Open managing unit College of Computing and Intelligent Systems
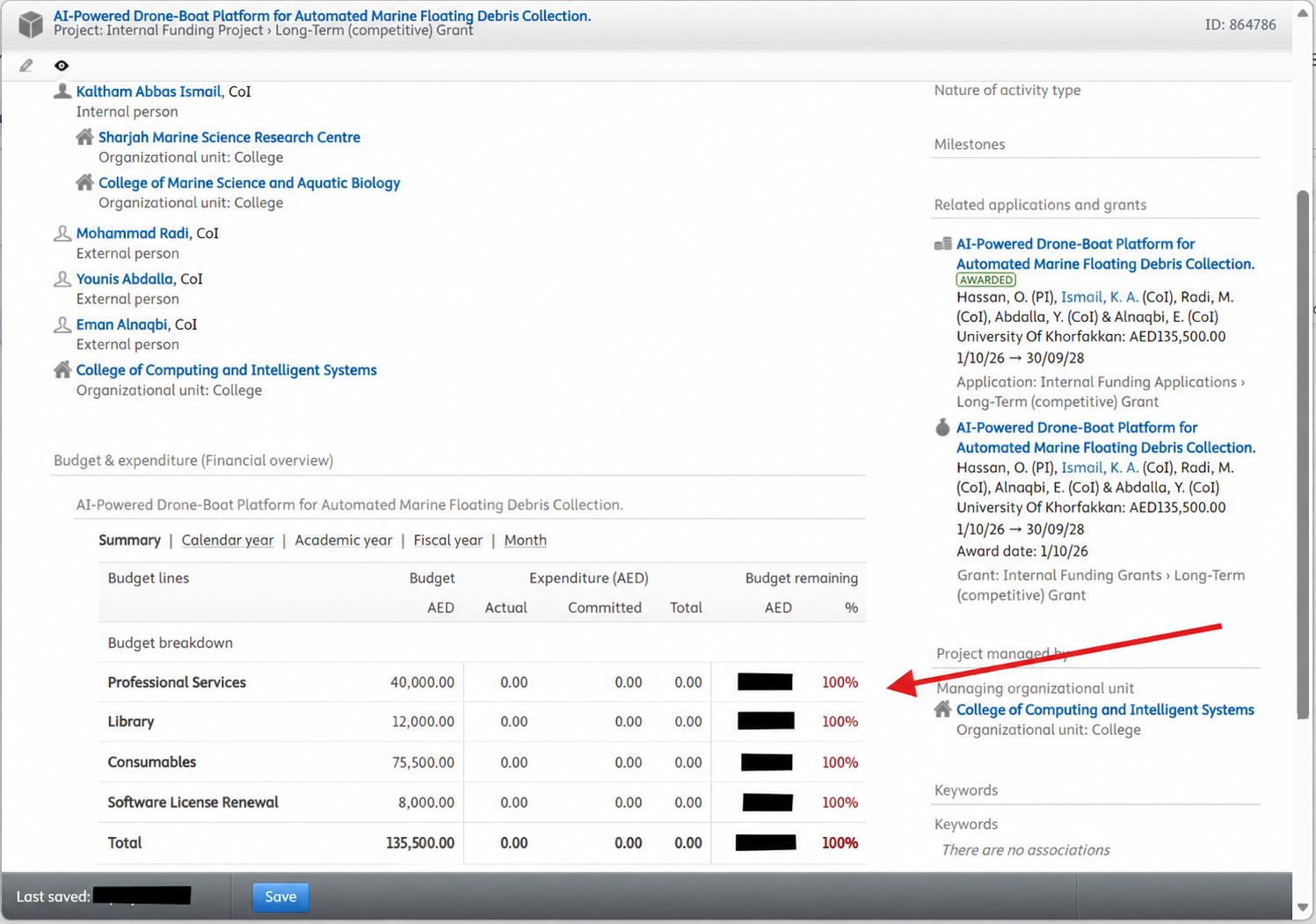The image size is (1316, 924). pyautogui.click(x=1105, y=709)
